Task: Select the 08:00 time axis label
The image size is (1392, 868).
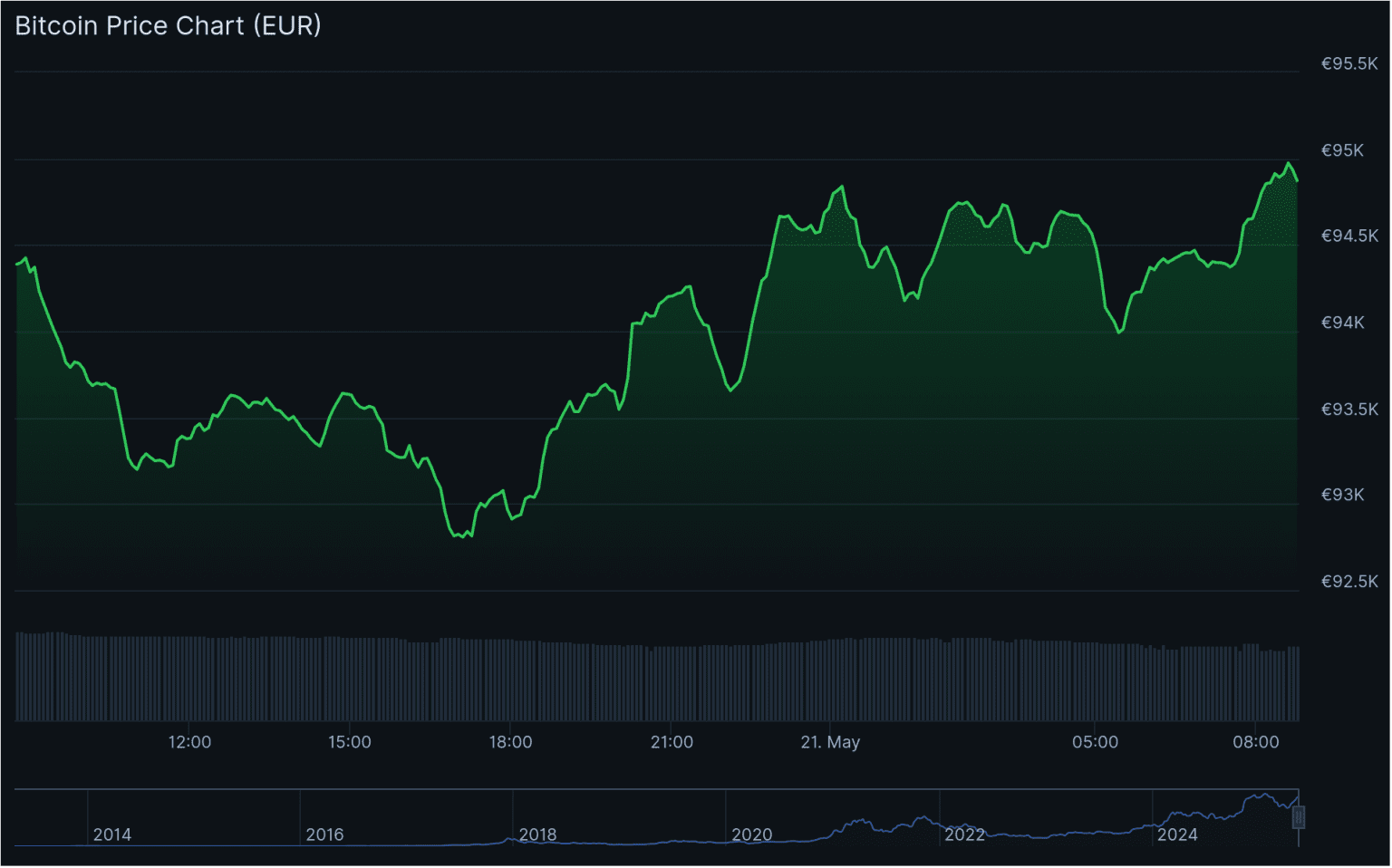Action: (x=1256, y=741)
